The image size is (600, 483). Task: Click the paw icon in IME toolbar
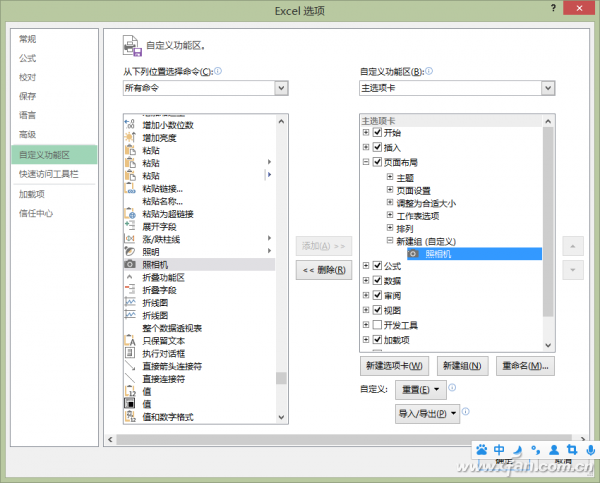(482, 450)
